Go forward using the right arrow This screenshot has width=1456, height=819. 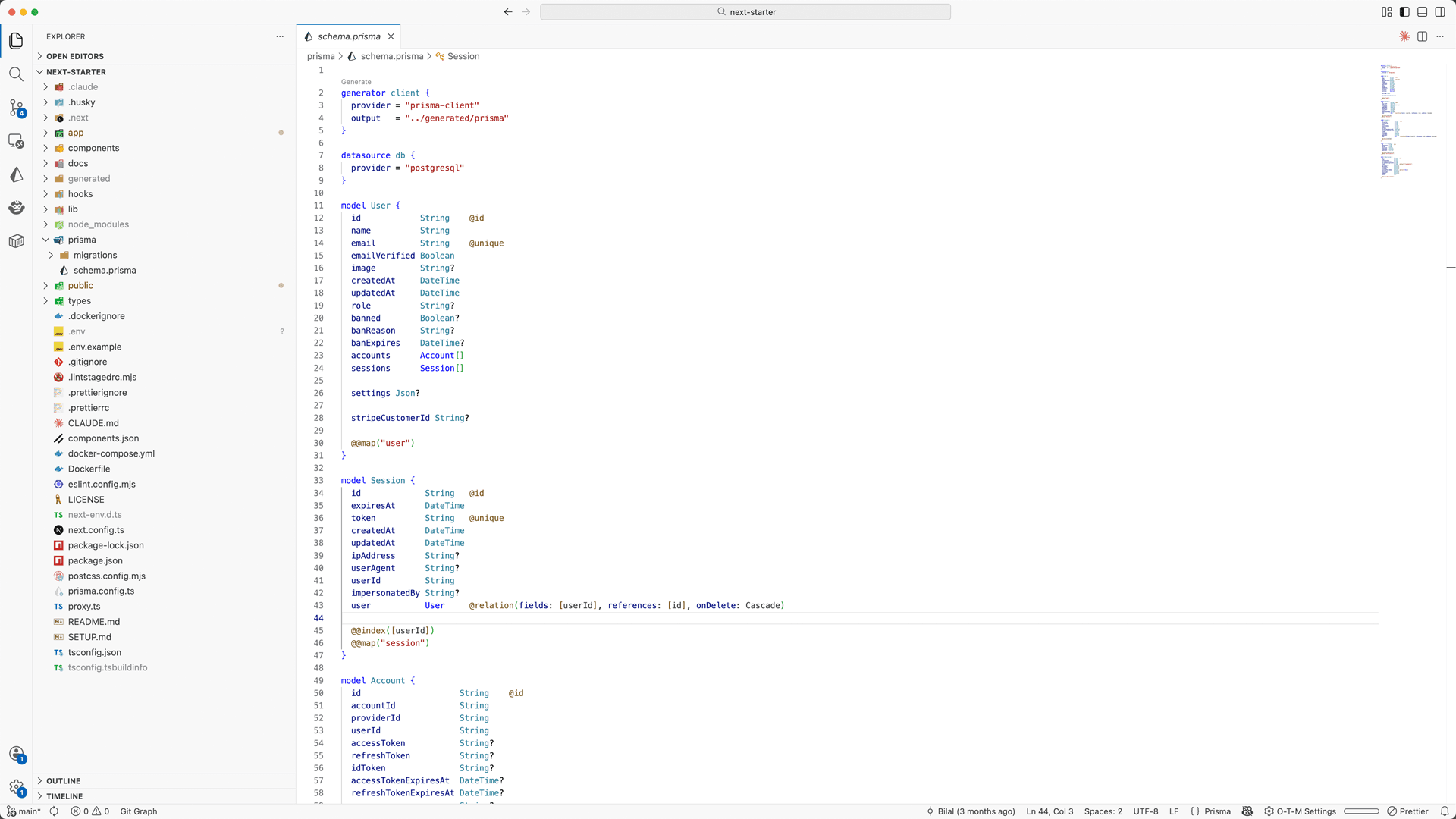coord(526,12)
